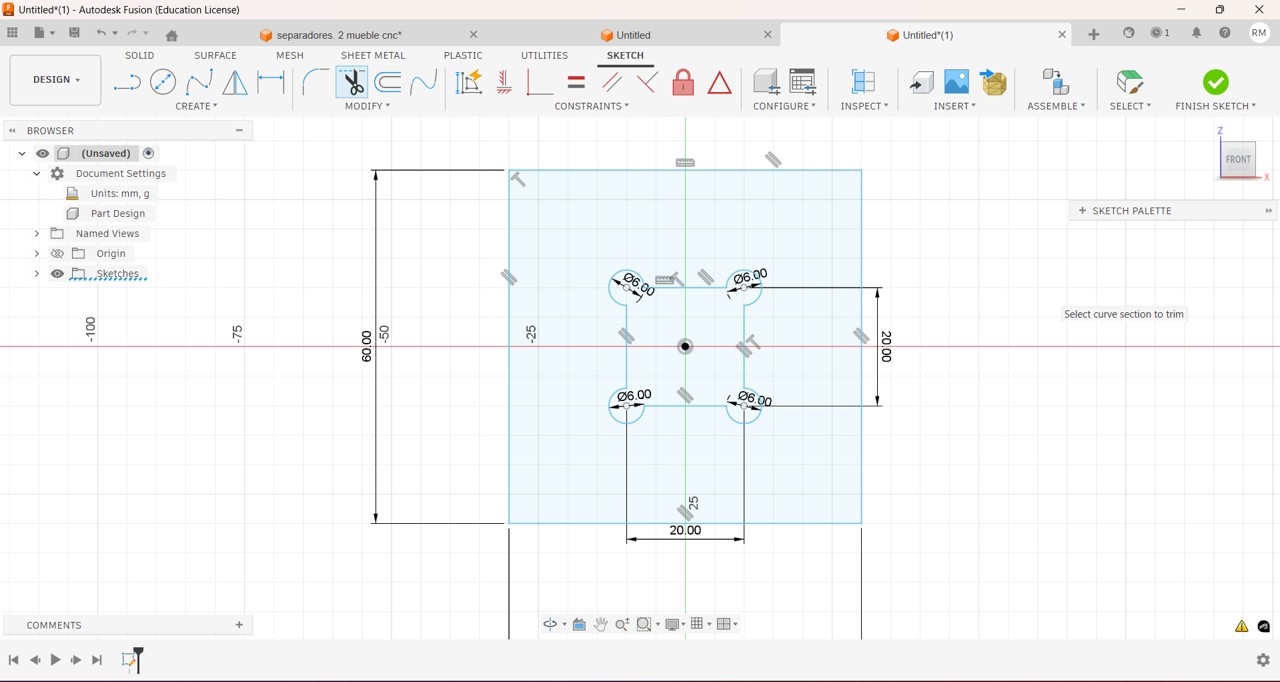Switch to the Mesh tab
The height and width of the screenshot is (682, 1280).
(x=290, y=56)
